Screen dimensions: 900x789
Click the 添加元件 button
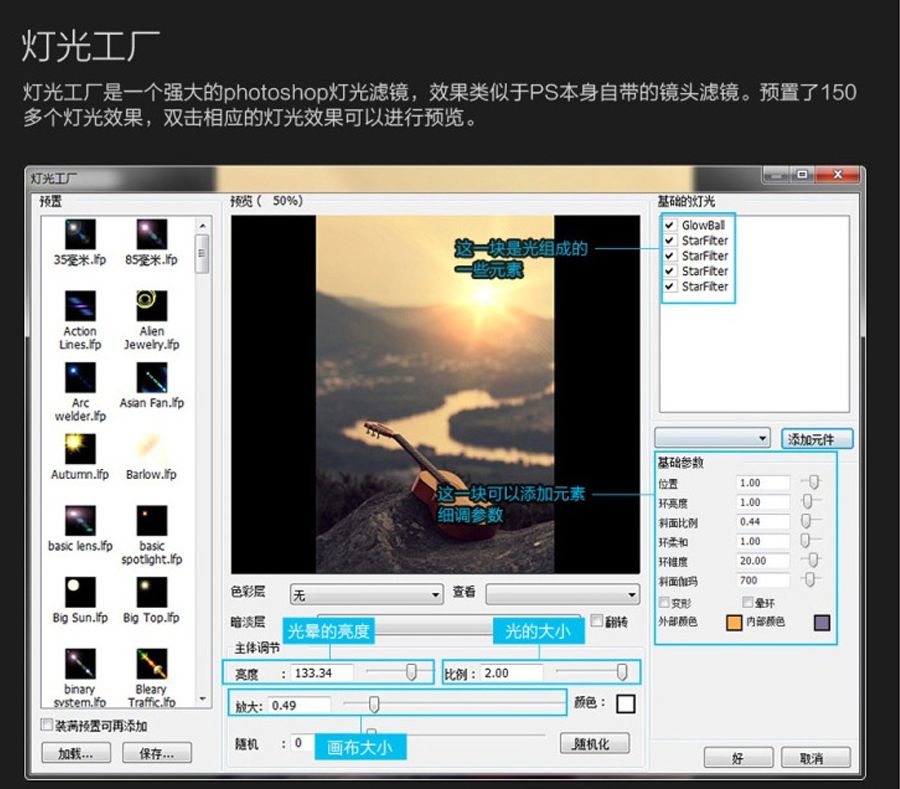(817, 439)
